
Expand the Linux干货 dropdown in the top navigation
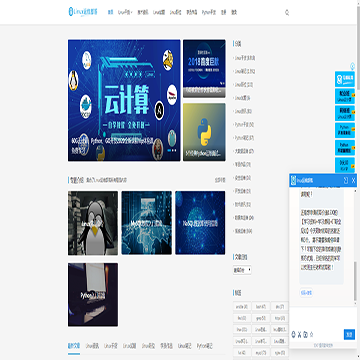(125, 12)
